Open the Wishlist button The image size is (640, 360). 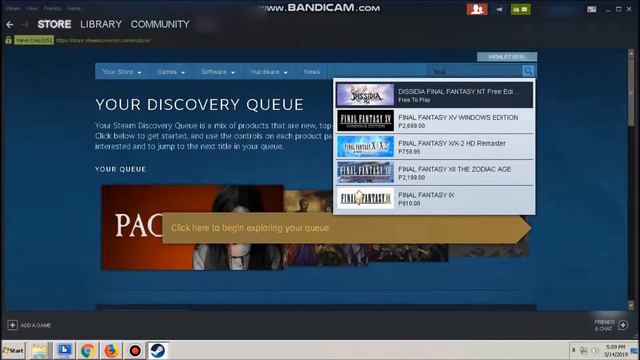pyautogui.click(x=507, y=56)
